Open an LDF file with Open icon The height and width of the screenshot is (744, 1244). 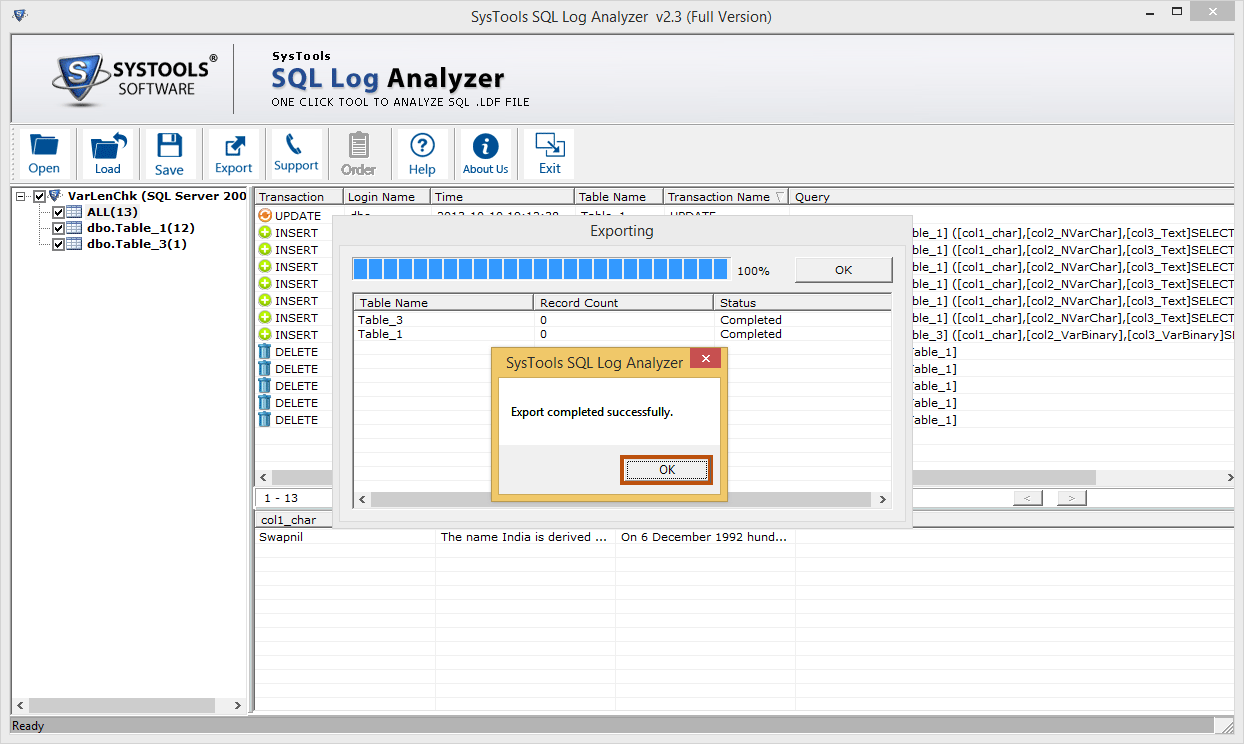pos(44,154)
